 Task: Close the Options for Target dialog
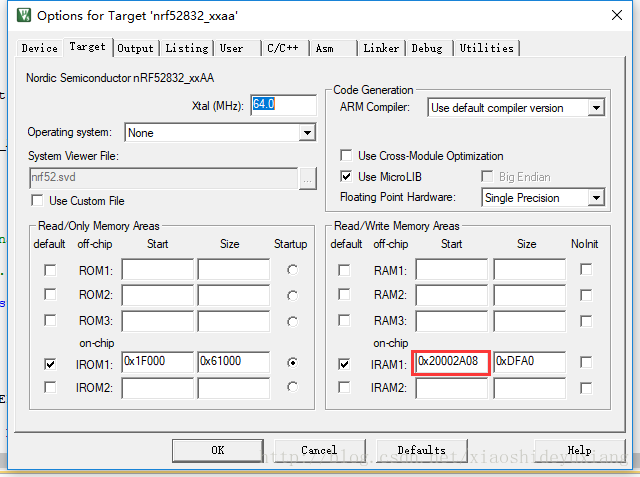[617, 16]
